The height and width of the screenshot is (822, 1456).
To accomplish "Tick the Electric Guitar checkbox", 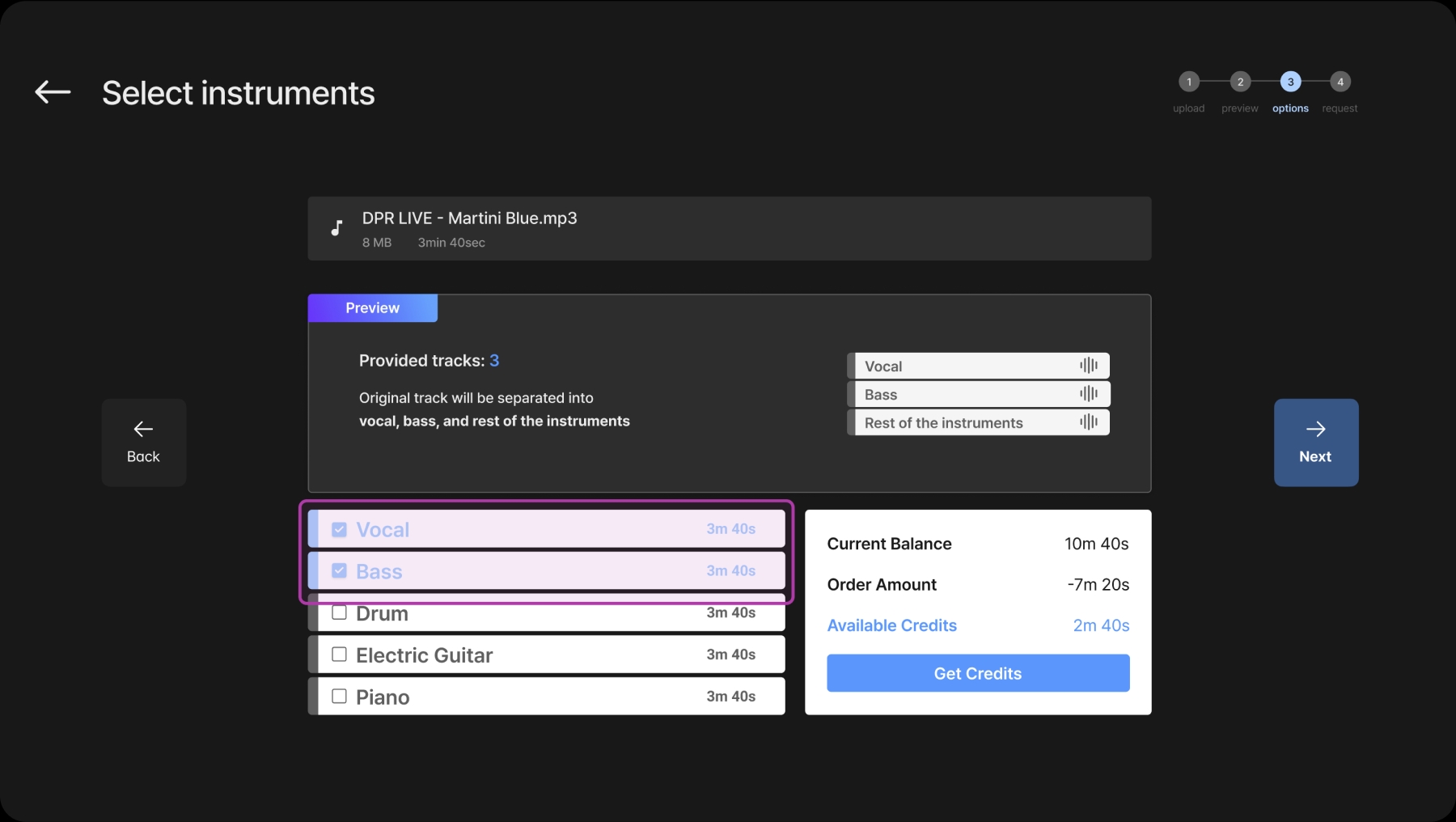I will tap(340, 654).
